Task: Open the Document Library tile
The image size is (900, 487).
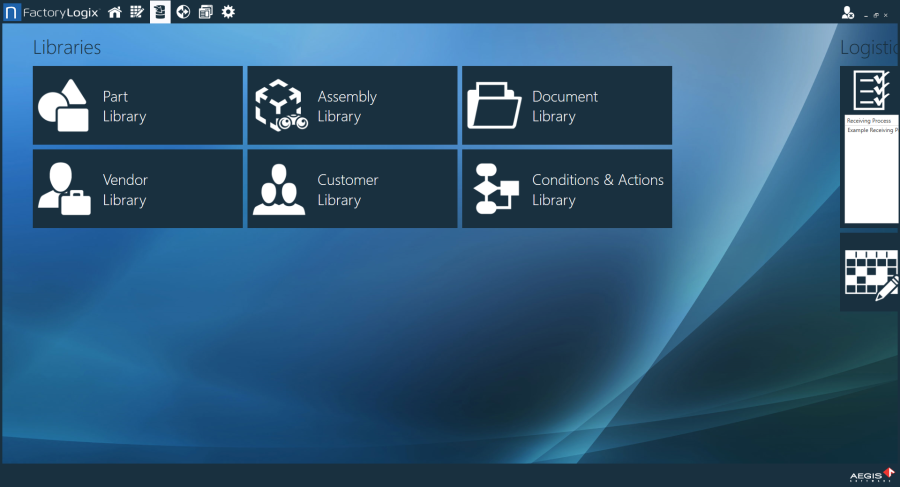Action: click(x=566, y=106)
